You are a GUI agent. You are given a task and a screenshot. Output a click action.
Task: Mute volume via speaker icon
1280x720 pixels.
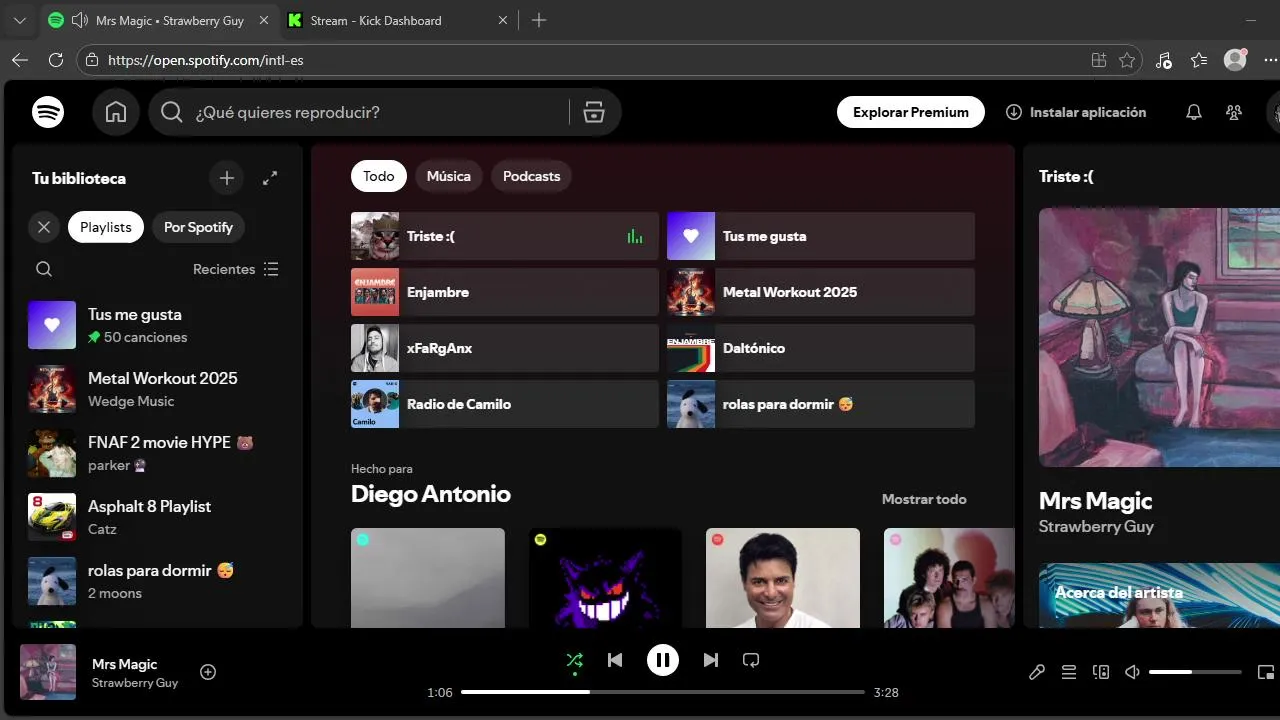click(1132, 672)
